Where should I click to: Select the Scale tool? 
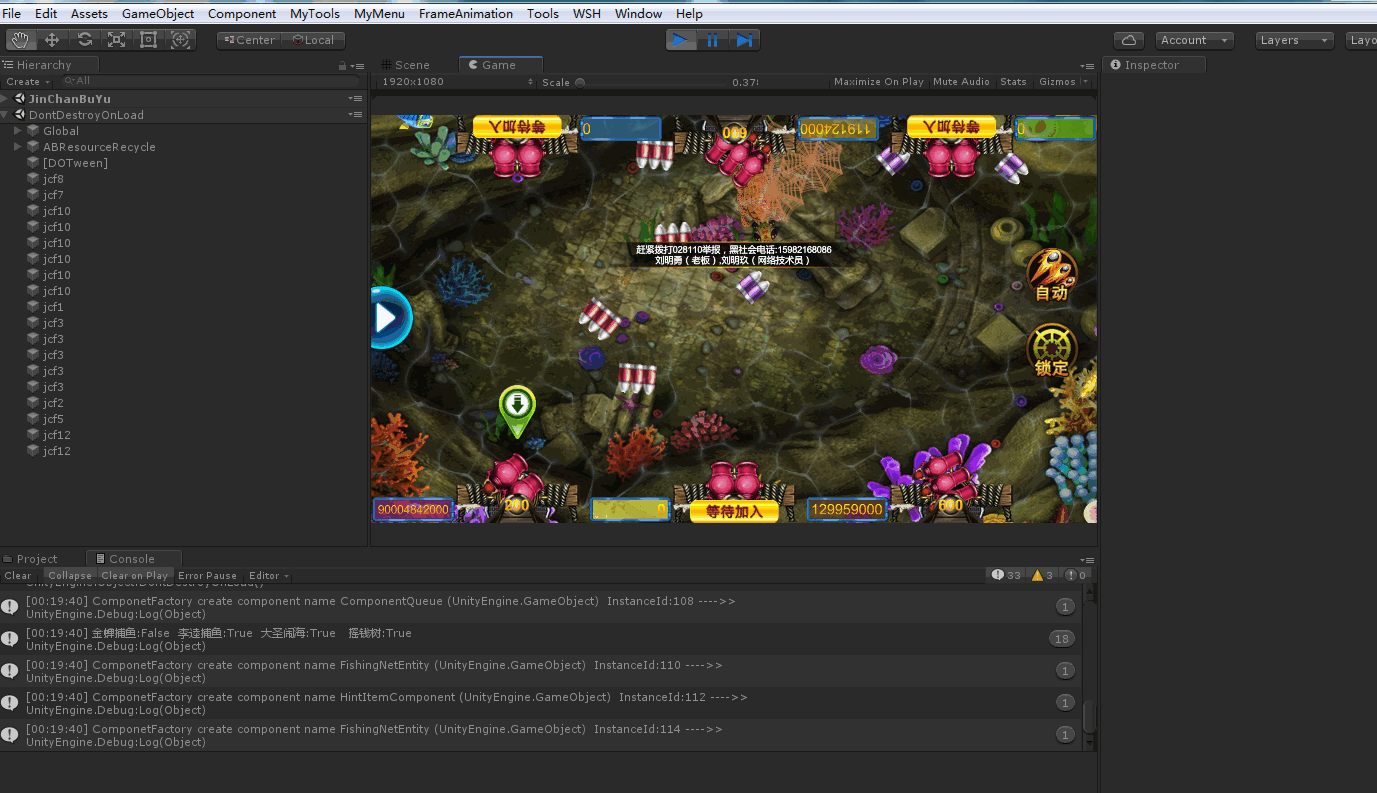117,40
